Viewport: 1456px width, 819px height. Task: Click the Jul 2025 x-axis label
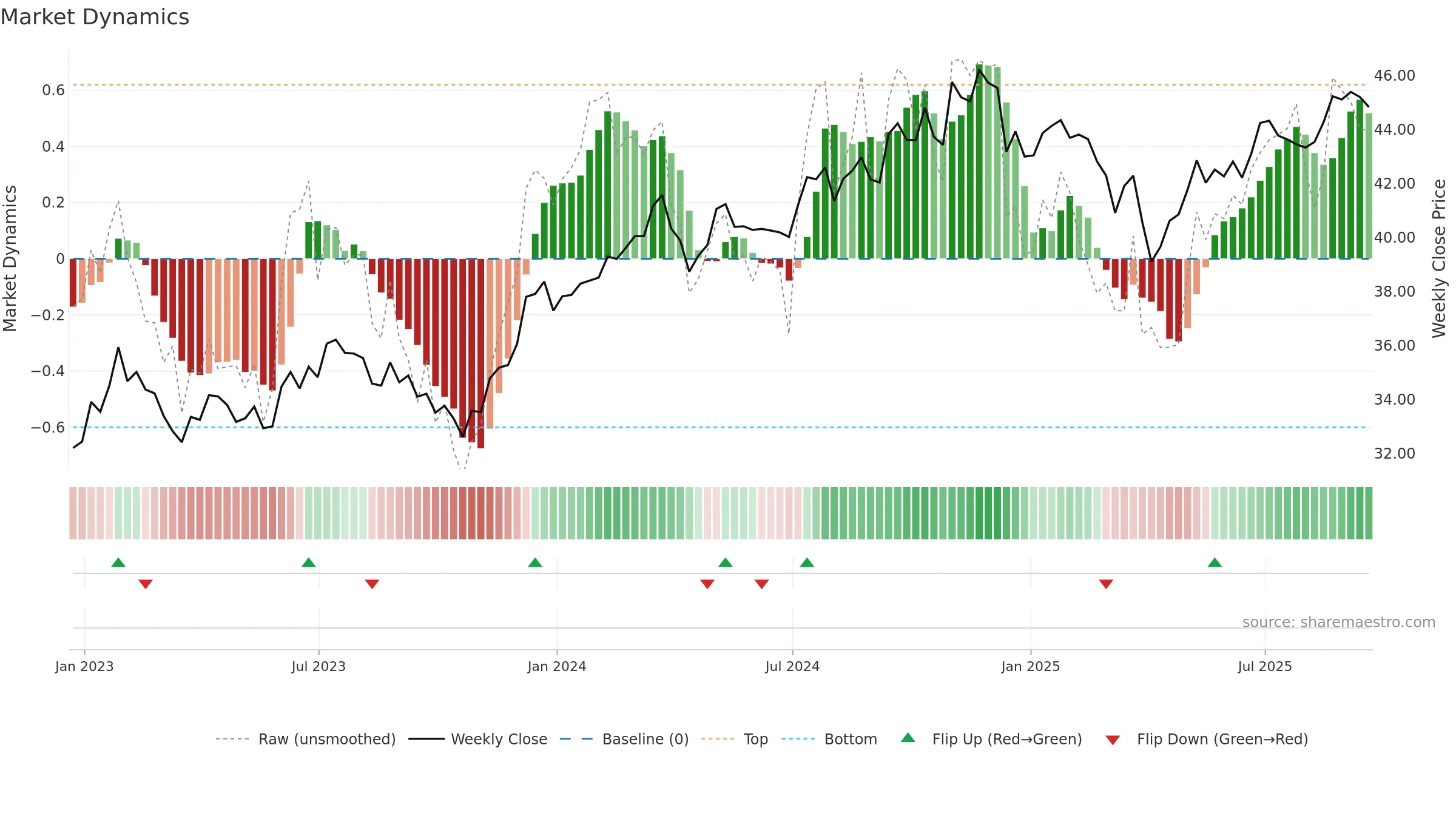[x=1265, y=666]
